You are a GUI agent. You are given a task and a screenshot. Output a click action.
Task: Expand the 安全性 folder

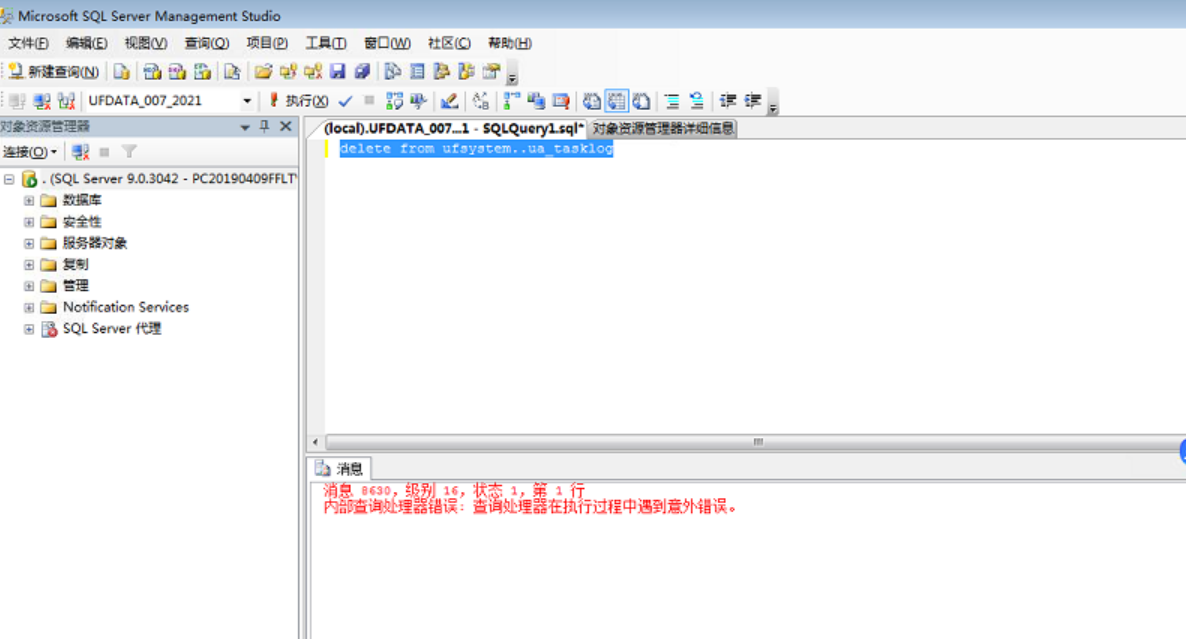(x=29, y=222)
